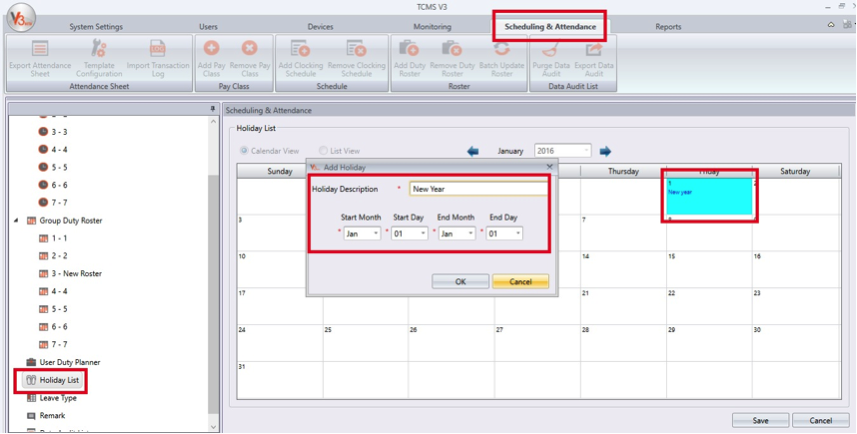Viewport: 857px width, 434px height.
Task: Click the V3 application logo button
Action: [21, 17]
